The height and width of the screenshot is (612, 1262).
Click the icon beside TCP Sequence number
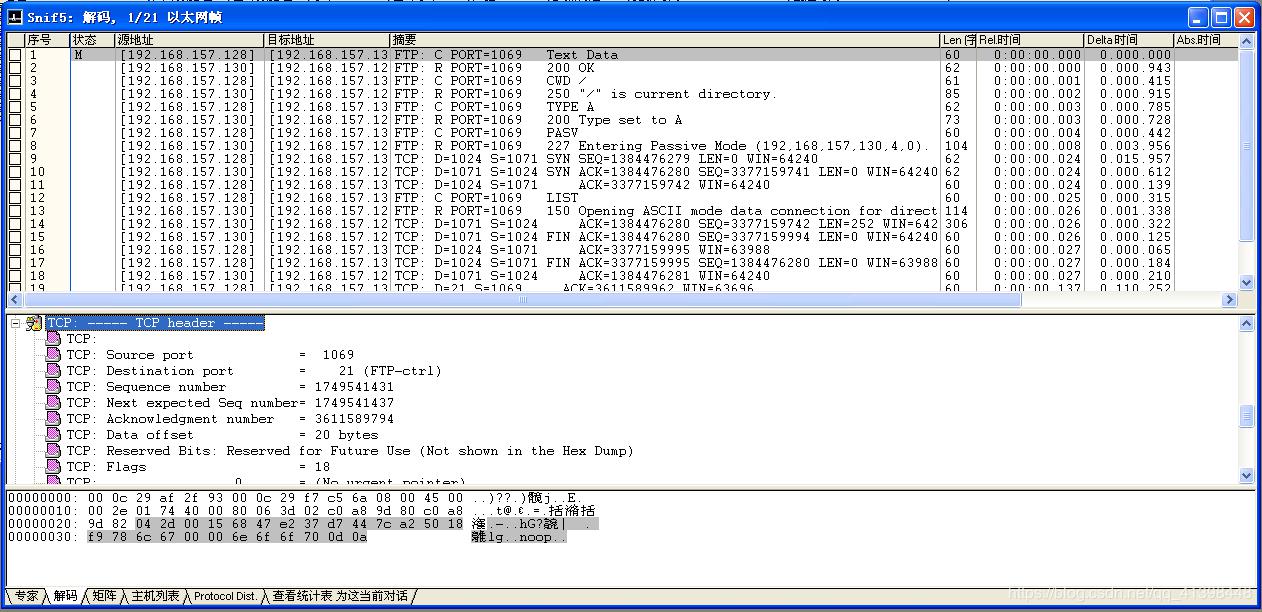tap(53, 387)
